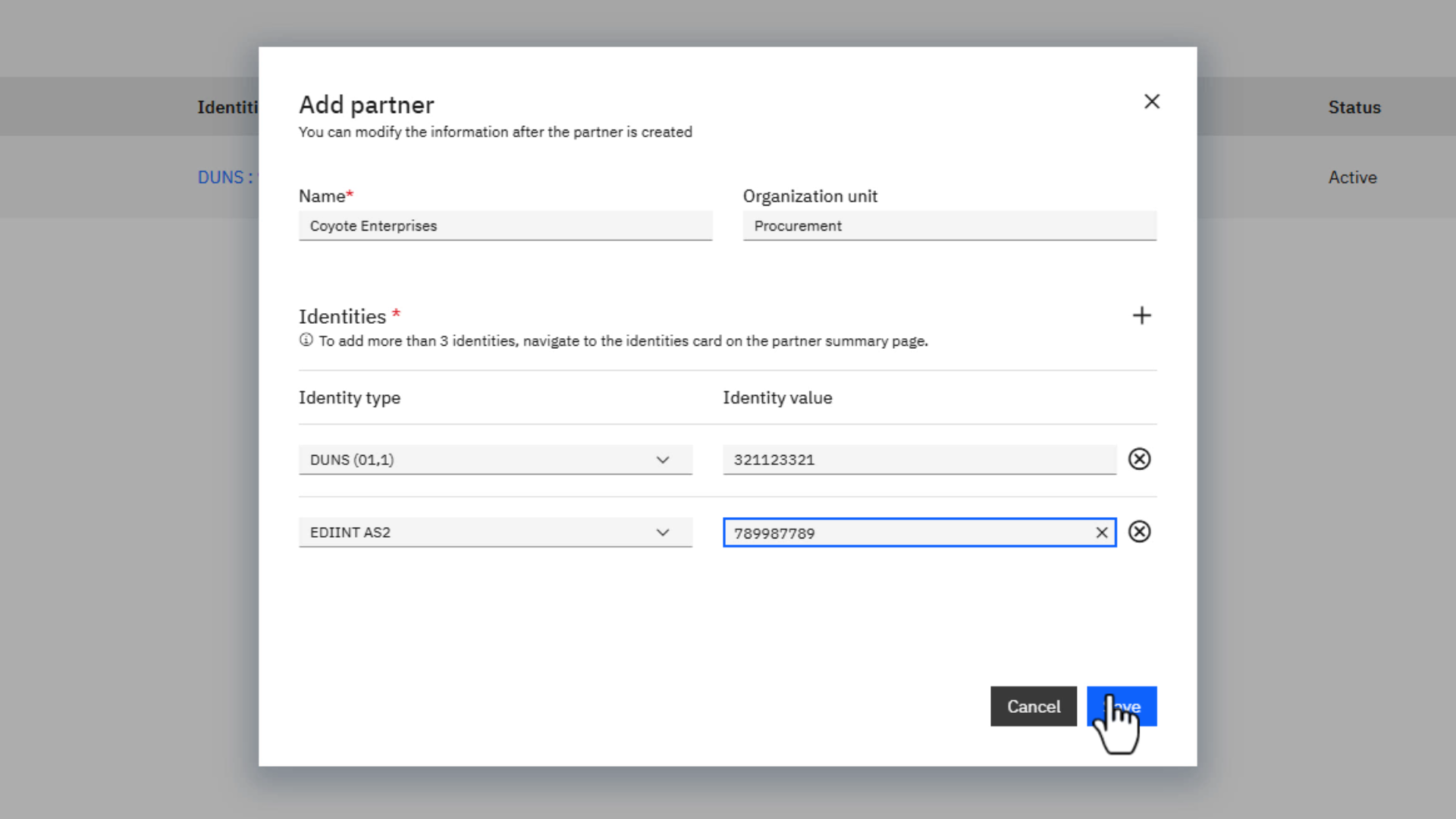Click the Status column header
The height and width of the screenshot is (819, 1456).
click(x=1354, y=108)
